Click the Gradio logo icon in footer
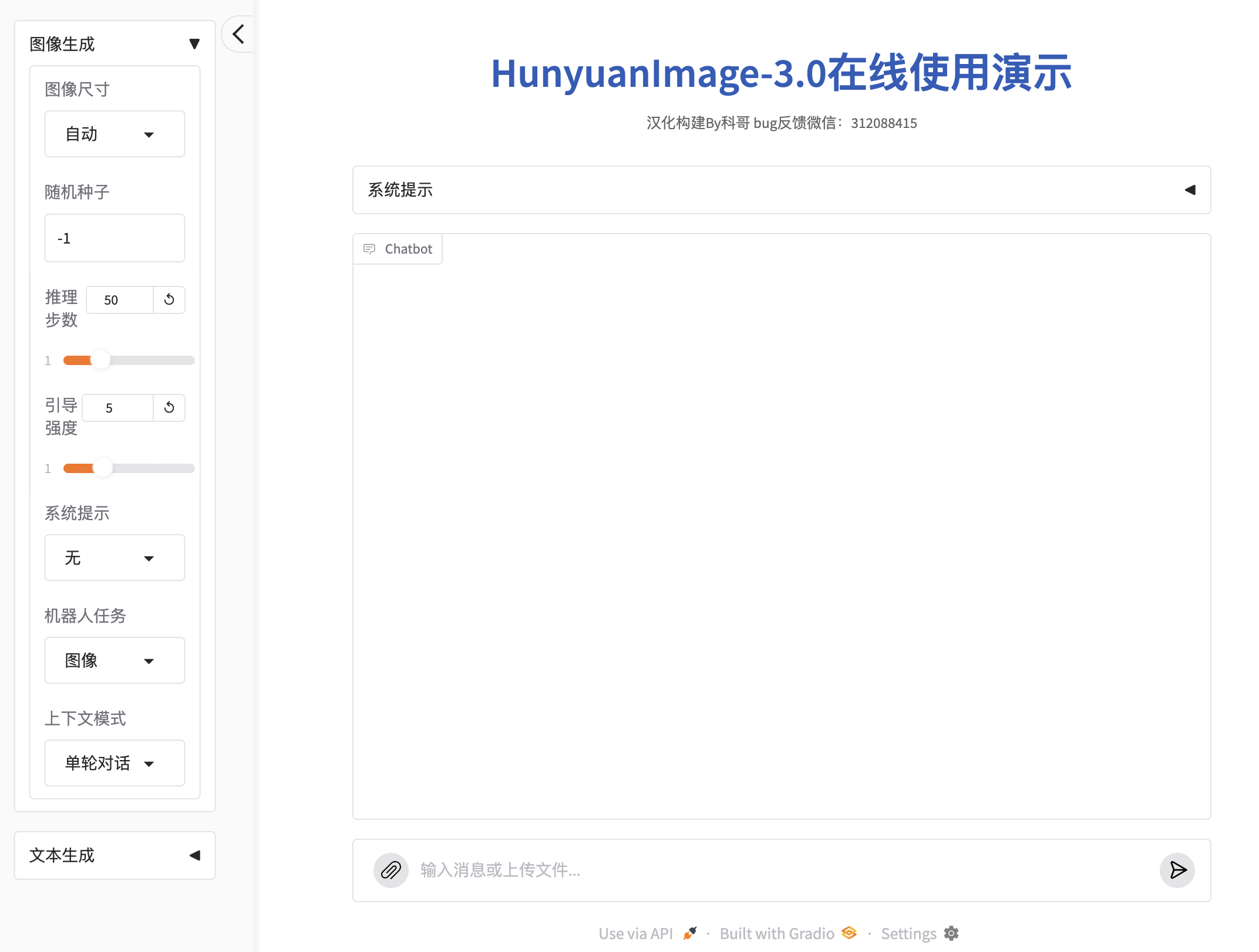The width and height of the screenshot is (1259, 952). coord(849,933)
